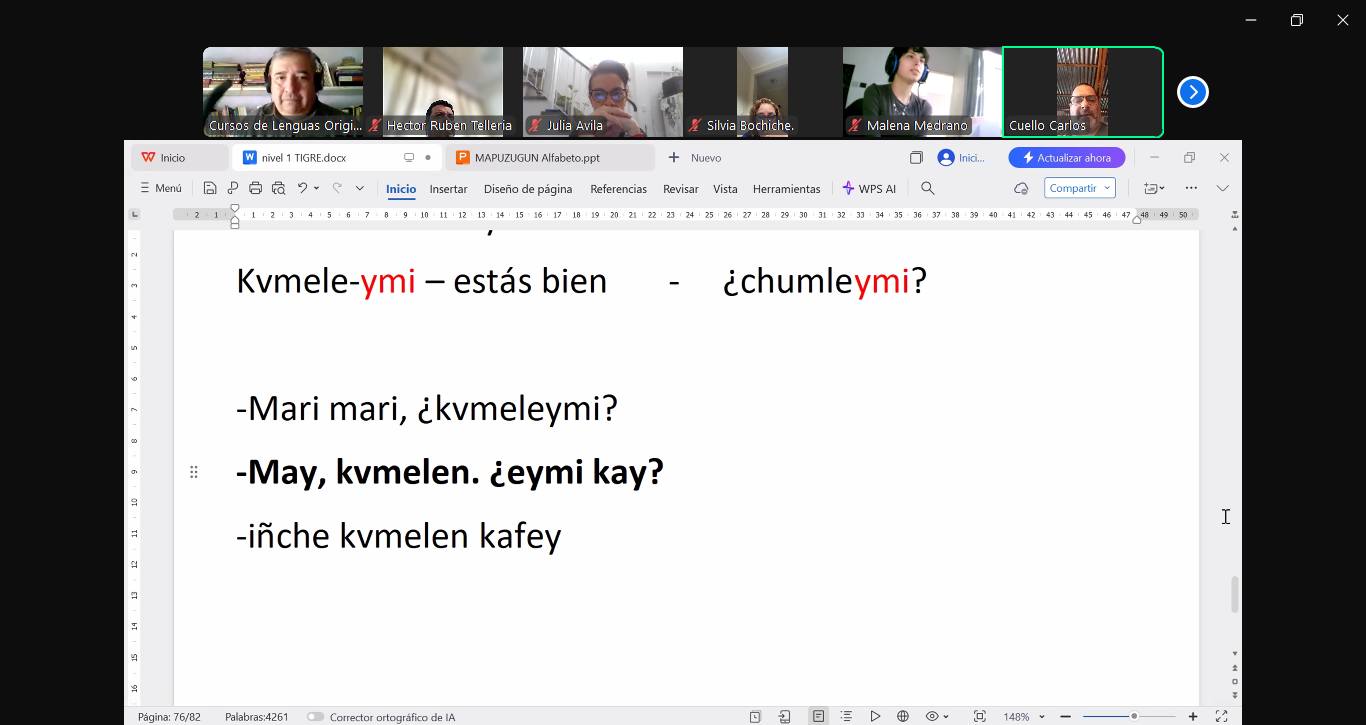Open the search magnifier icon
1366x725 pixels.
(927, 188)
